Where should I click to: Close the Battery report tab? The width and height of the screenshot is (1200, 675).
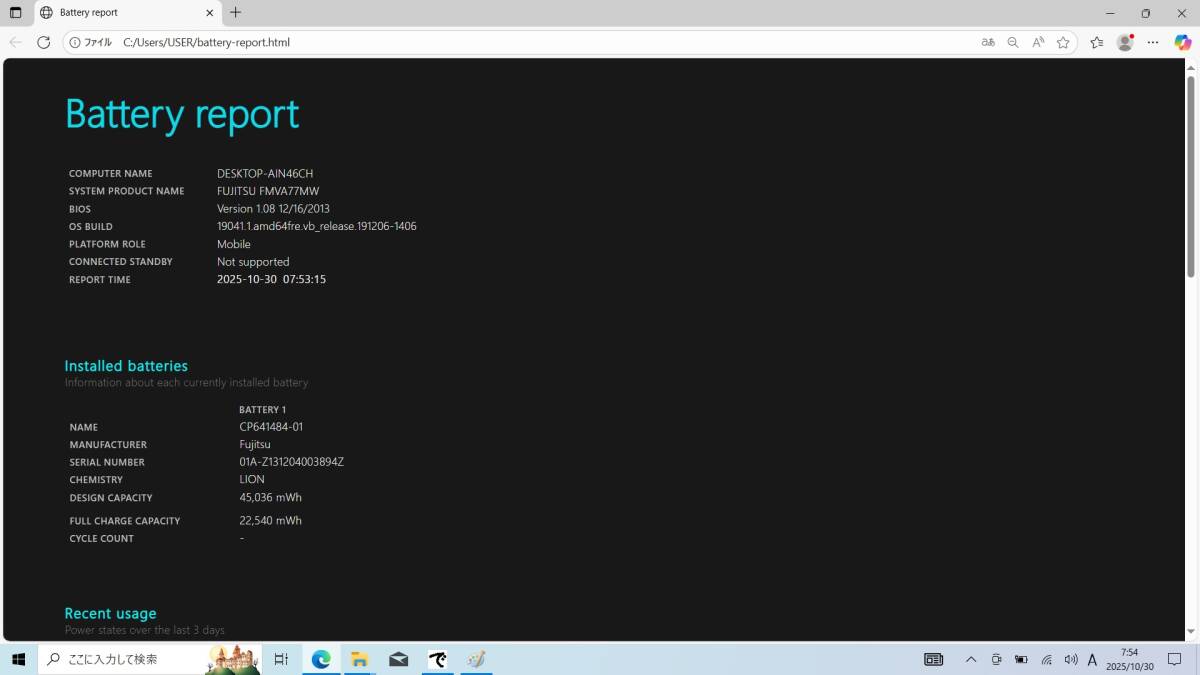coord(210,13)
